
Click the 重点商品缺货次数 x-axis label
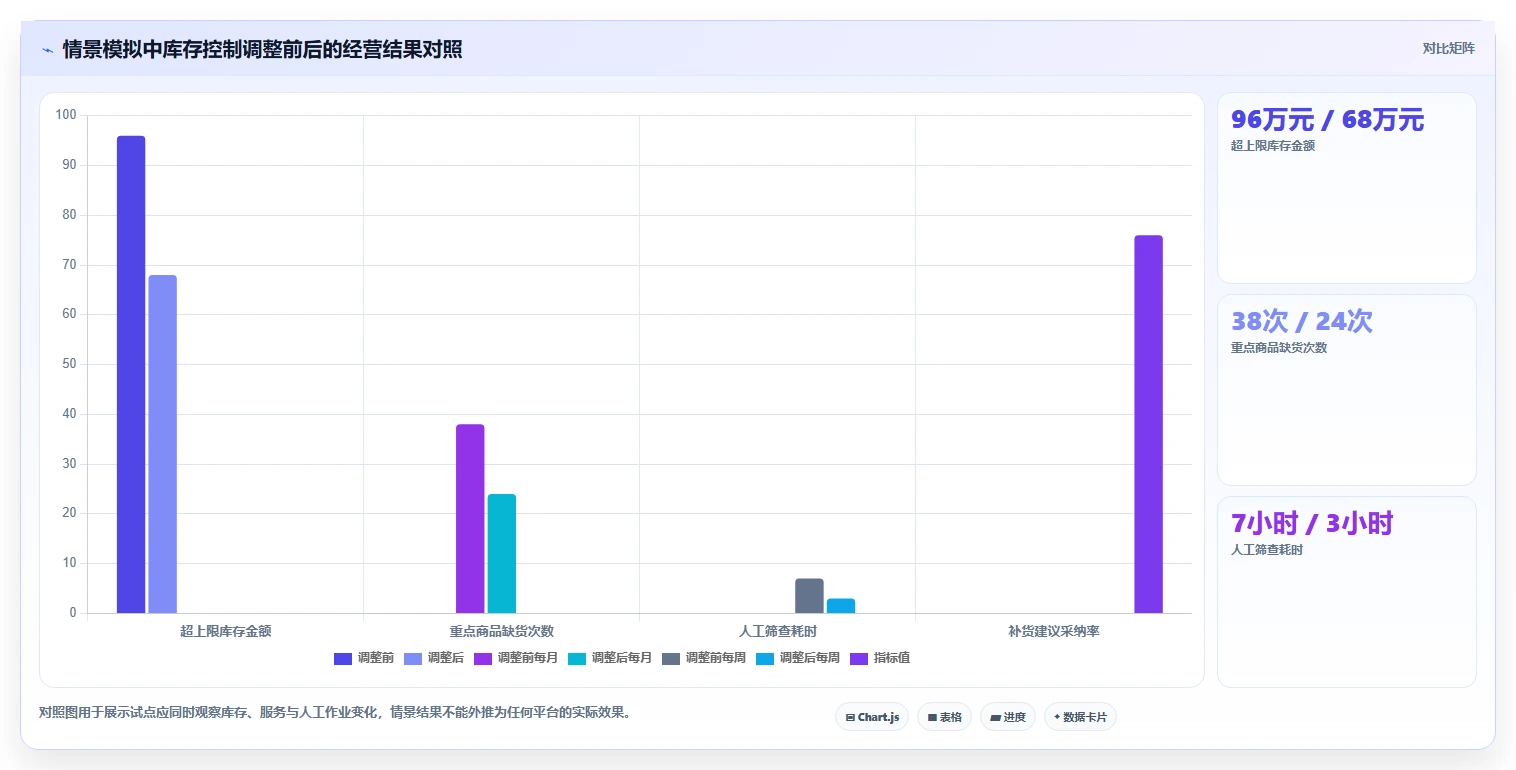click(x=502, y=631)
